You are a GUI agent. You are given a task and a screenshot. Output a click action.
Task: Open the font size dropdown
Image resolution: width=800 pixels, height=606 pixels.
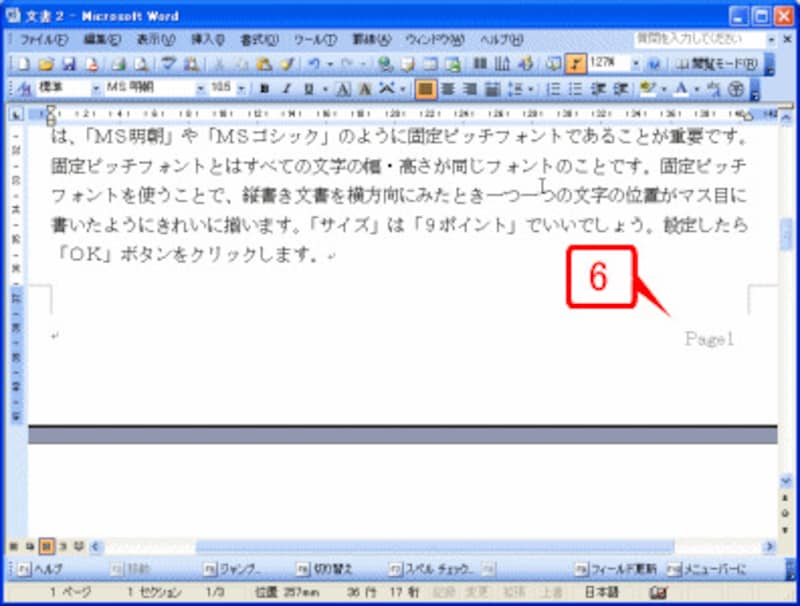click(x=242, y=89)
